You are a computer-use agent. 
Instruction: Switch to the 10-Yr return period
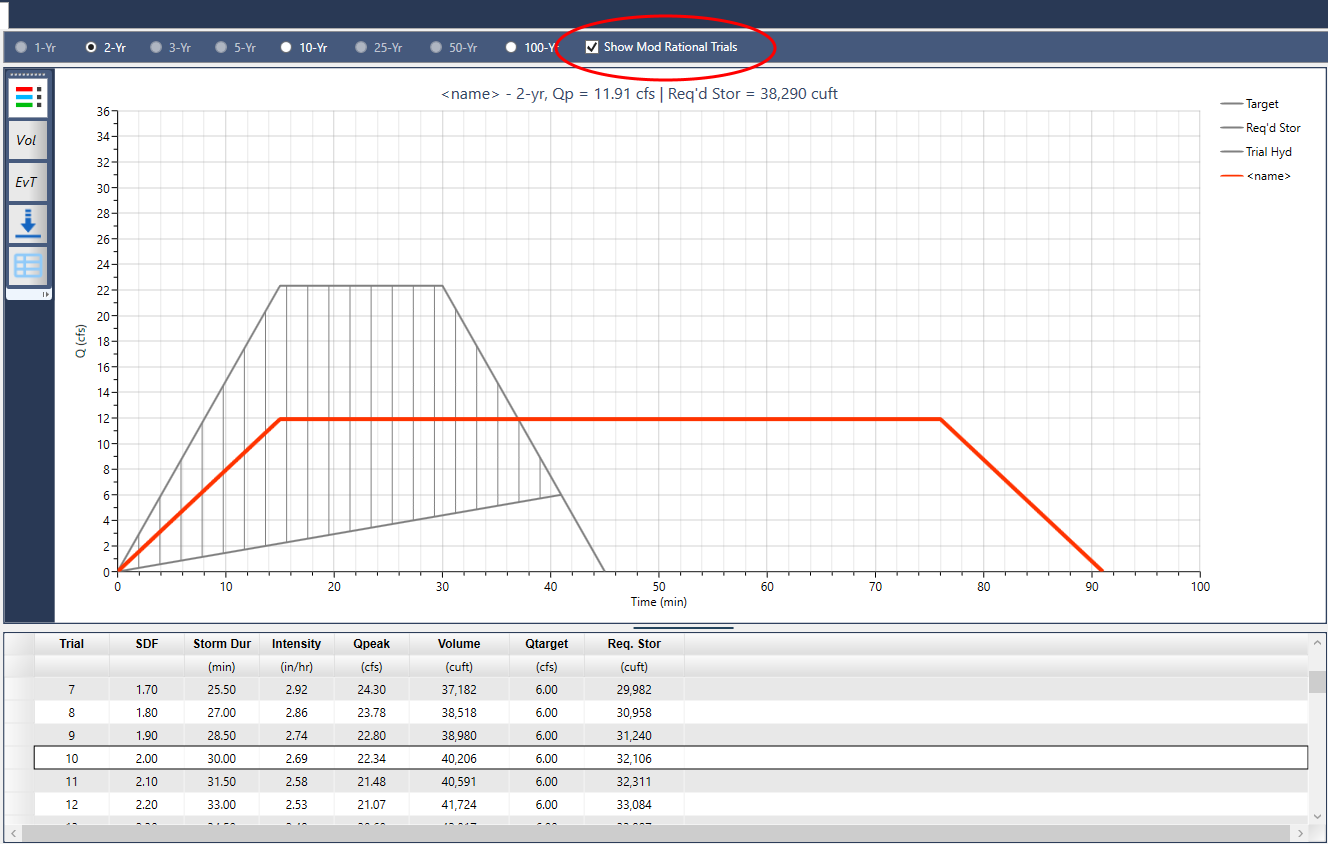tap(286, 46)
